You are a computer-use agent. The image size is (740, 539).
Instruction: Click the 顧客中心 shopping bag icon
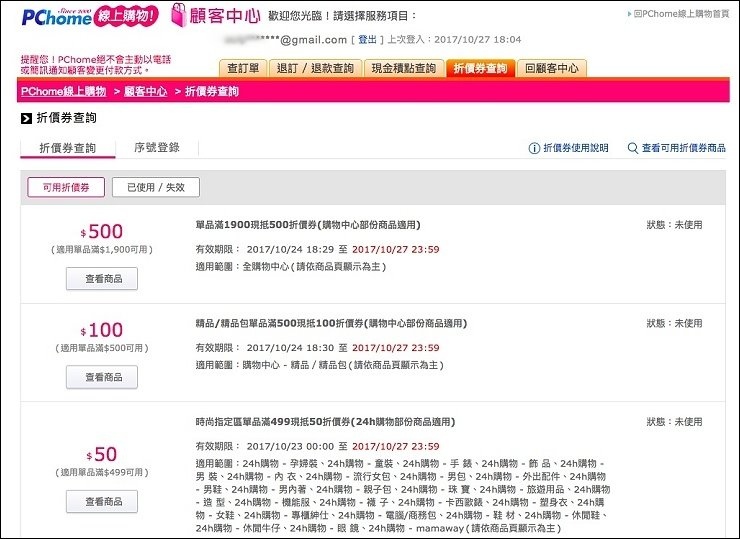click(x=178, y=15)
